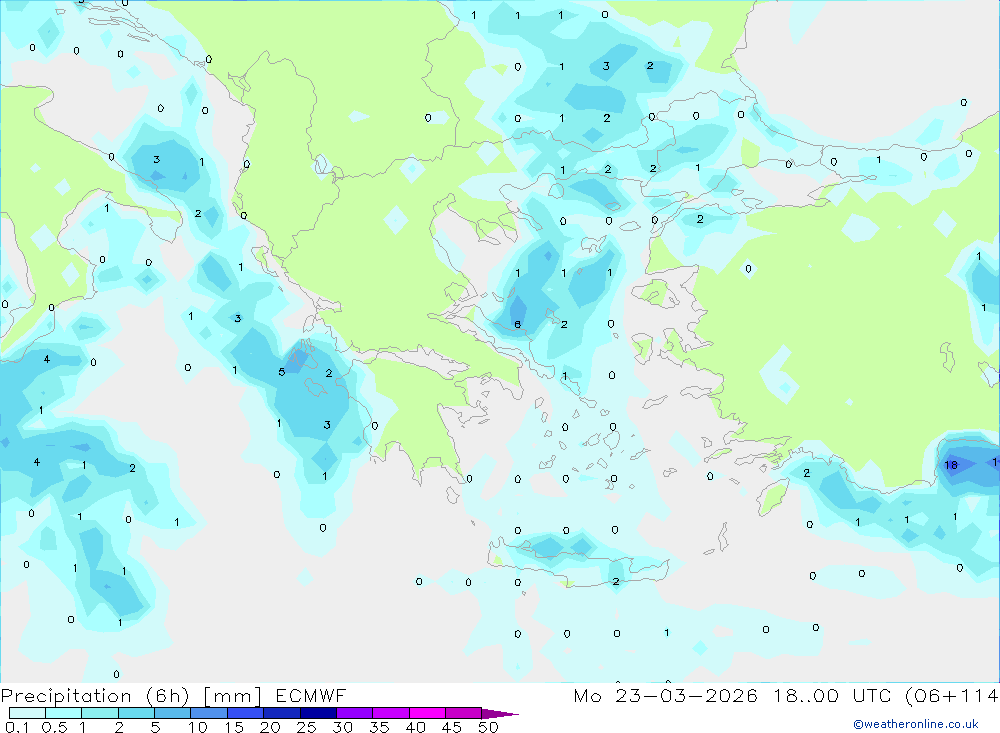This screenshot has width=1000, height=733.
Task: Click the 30–35 mm purple legend swatch
Action: [354, 713]
